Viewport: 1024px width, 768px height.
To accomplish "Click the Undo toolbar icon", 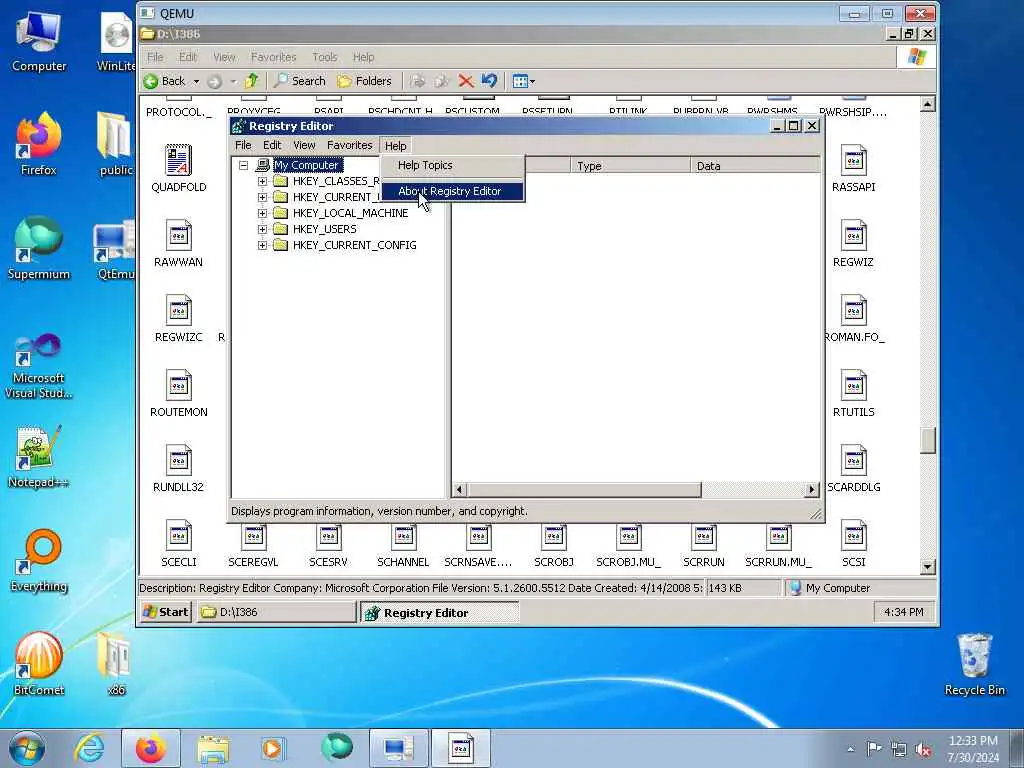I will 489,81.
